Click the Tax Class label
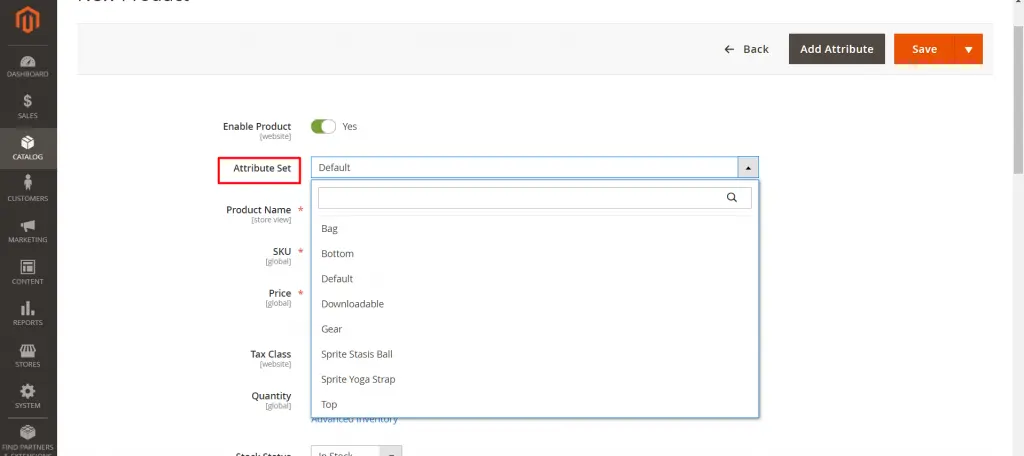 point(270,354)
